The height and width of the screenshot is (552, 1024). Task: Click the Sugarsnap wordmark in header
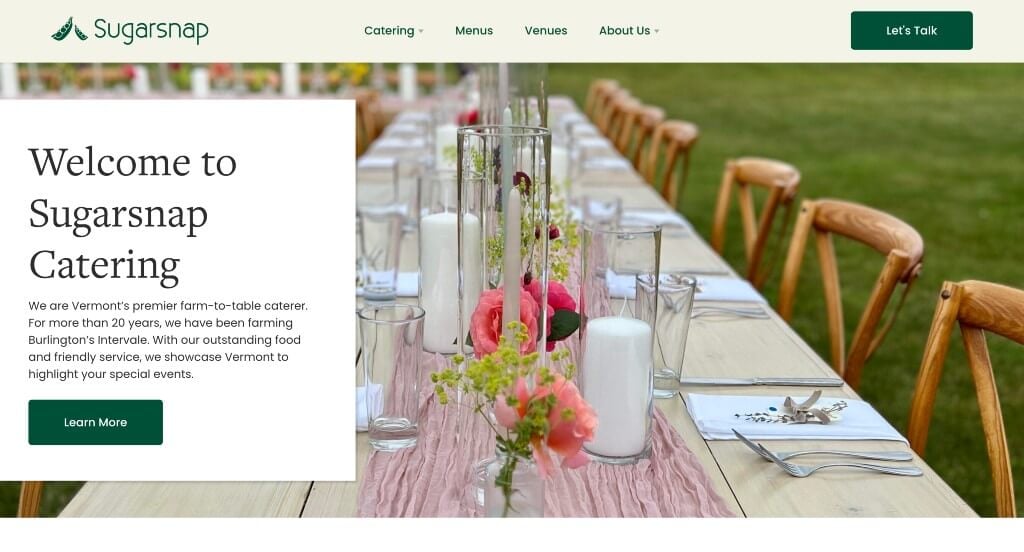151,31
